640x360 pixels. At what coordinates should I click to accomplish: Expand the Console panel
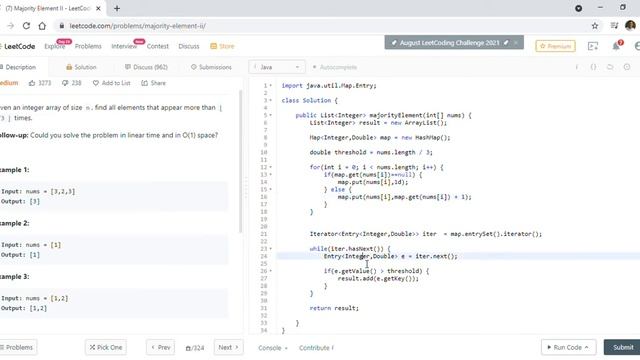tap(273, 348)
